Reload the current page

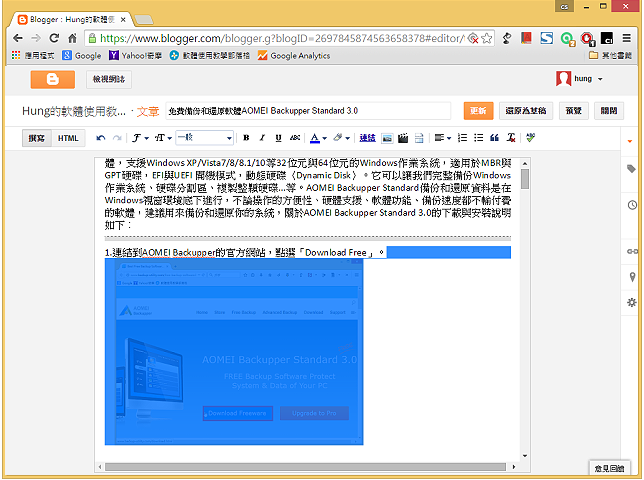tap(54, 38)
